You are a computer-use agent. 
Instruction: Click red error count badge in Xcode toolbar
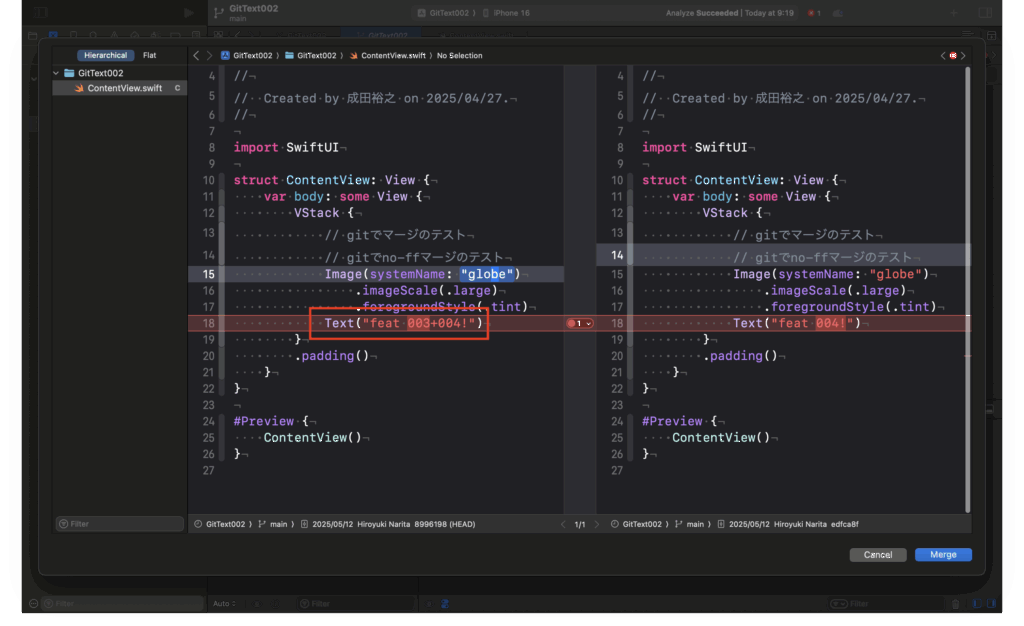pos(814,13)
